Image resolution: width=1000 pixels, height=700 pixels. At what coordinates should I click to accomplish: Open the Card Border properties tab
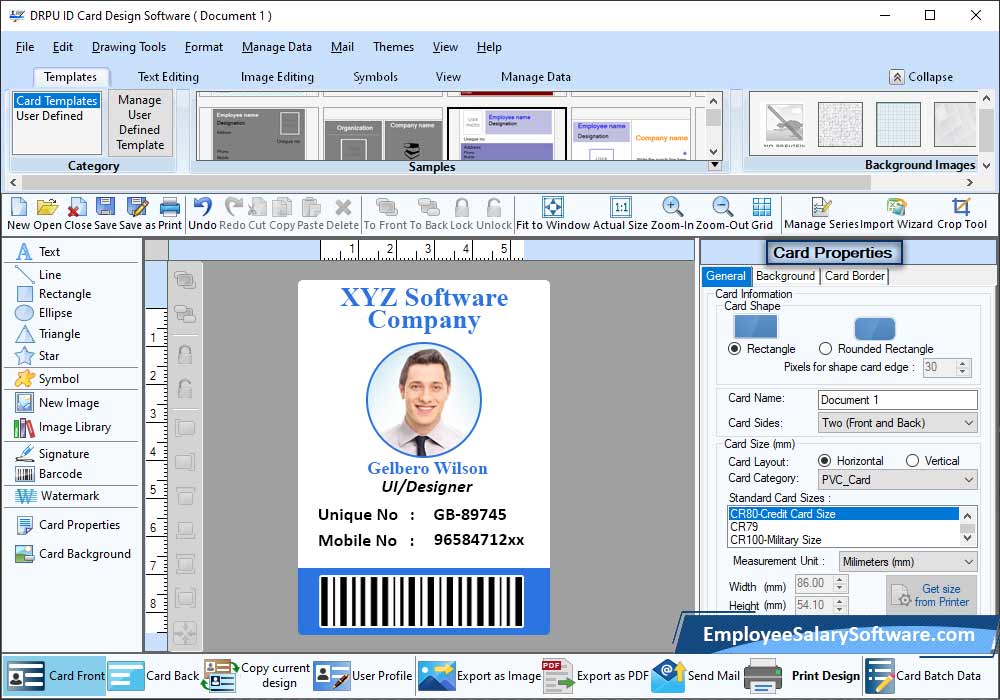pyautogui.click(x=855, y=276)
